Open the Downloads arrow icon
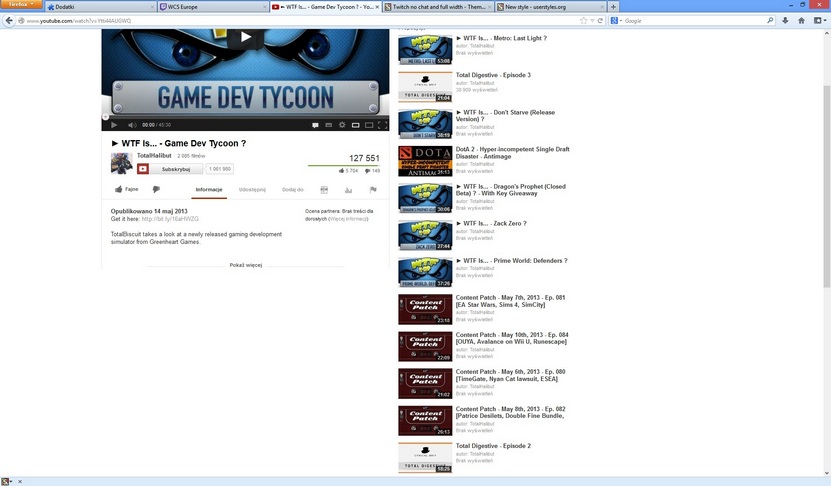The width and height of the screenshot is (831, 486). click(785, 21)
